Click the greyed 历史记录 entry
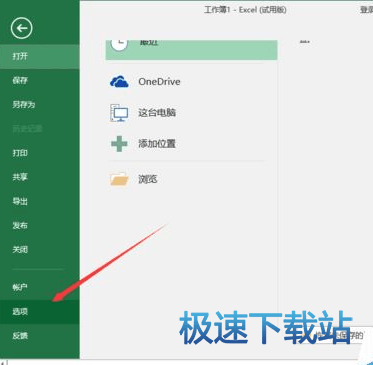 point(27,129)
